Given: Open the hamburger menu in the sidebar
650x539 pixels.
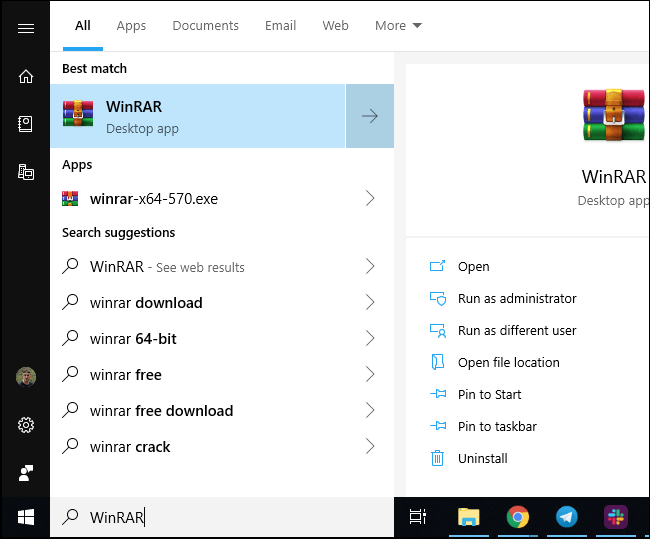Looking at the screenshot, I should click(x=26, y=28).
